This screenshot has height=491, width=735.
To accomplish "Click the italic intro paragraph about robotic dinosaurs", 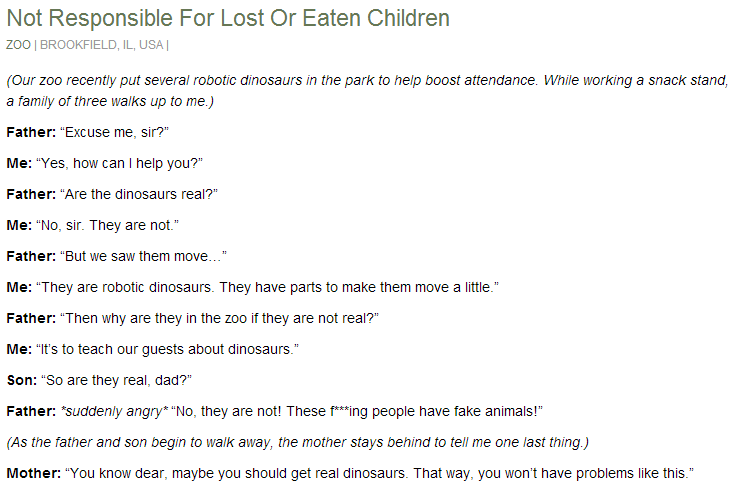I will tap(366, 91).
